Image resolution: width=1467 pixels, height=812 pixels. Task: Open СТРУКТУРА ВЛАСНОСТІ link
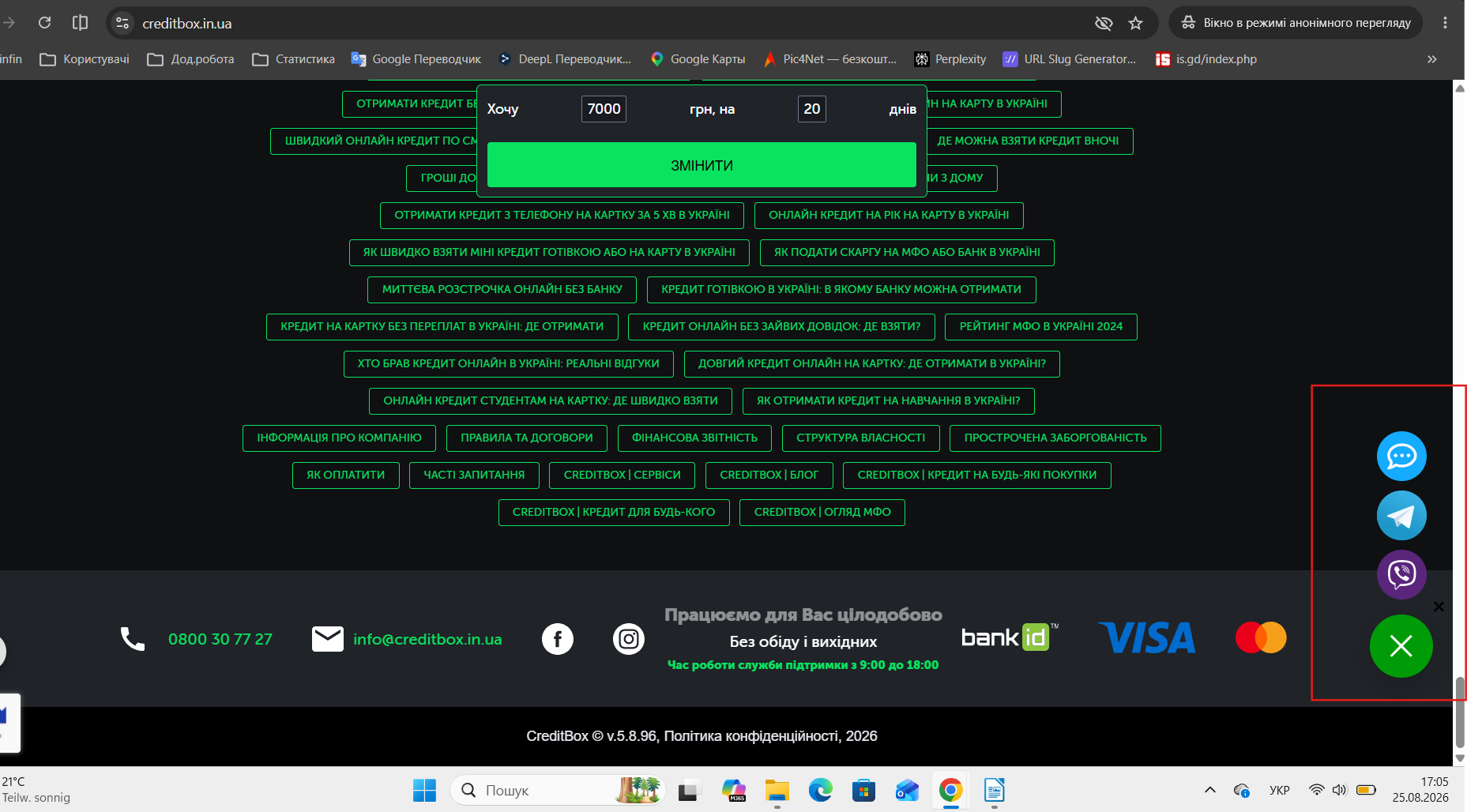coord(861,438)
